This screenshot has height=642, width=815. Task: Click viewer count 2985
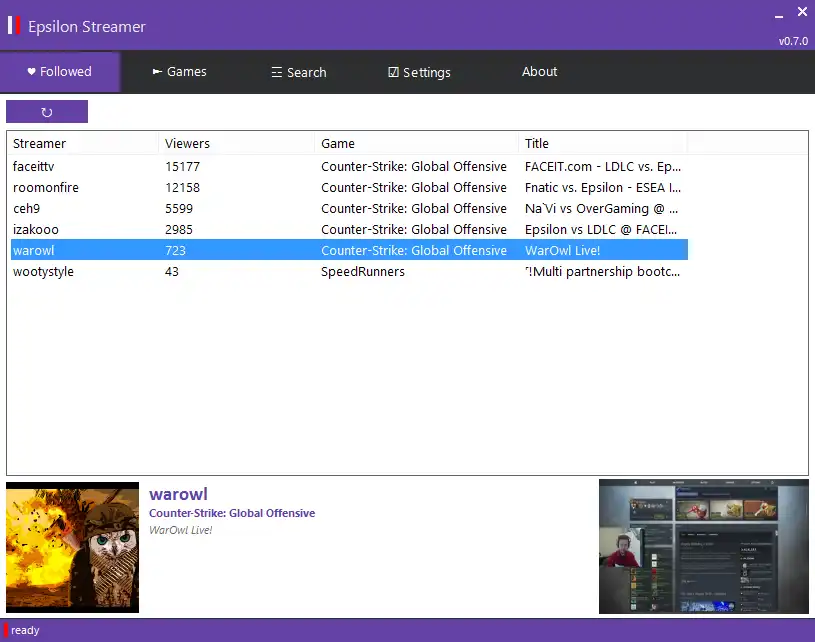[179, 229]
